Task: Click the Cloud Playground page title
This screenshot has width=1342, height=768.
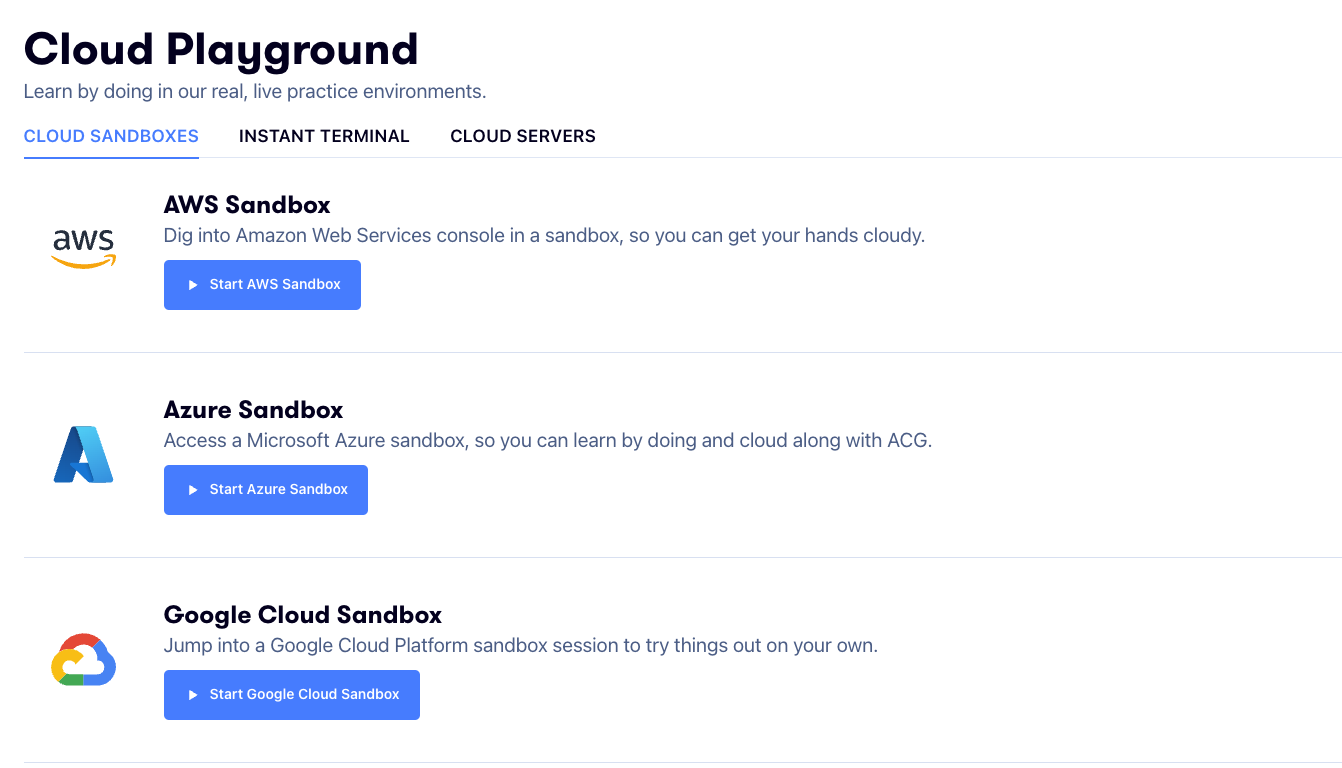Action: pos(221,49)
